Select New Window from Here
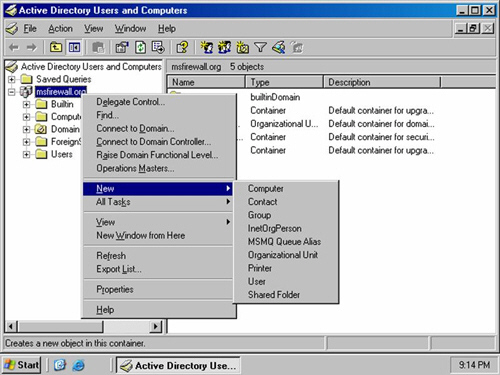The height and width of the screenshot is (375, 500). 158,236
